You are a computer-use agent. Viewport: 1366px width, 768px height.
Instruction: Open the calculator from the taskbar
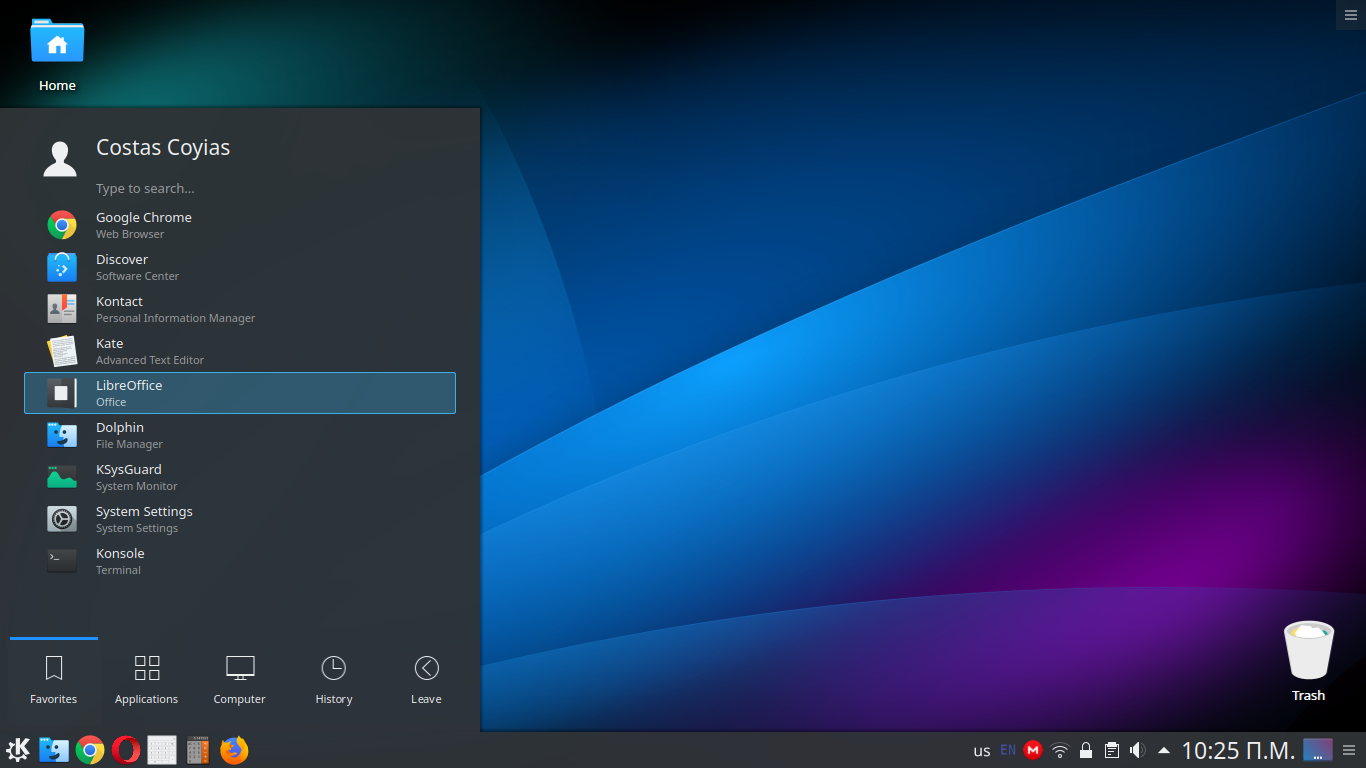click(x=197, y=749)
